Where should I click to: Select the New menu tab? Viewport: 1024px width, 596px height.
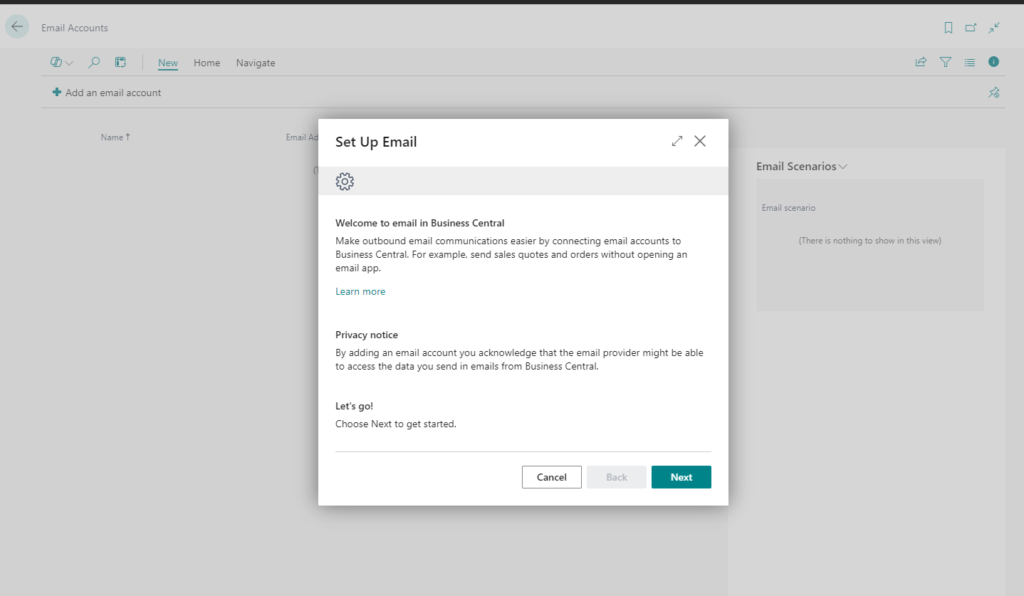(168, 63)
